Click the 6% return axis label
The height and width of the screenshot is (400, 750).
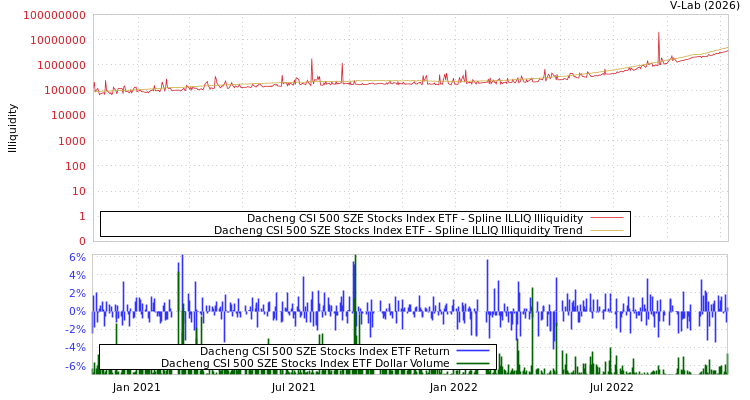tap(76, 257)
